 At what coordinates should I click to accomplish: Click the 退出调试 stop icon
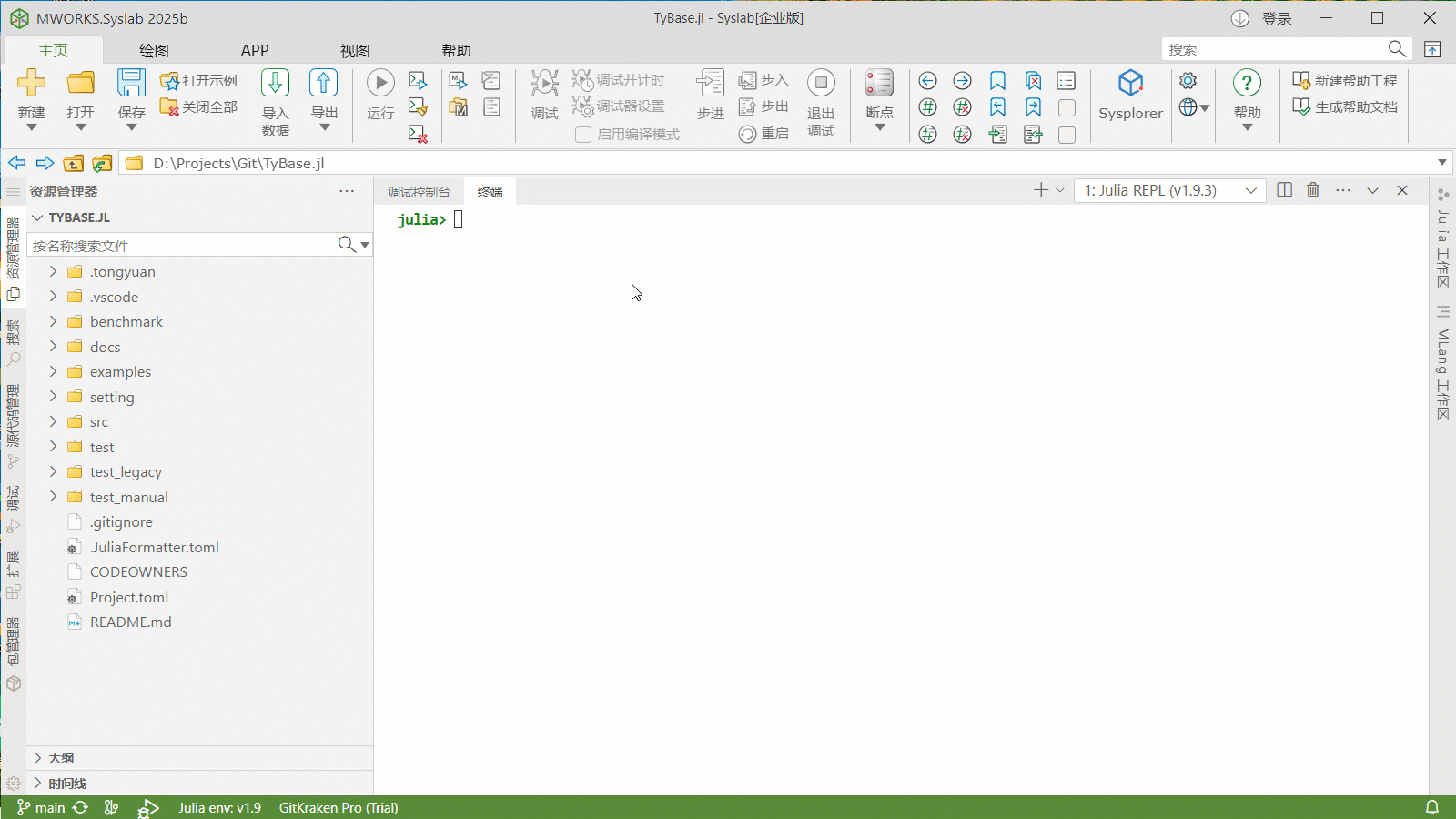[x=821, y=83]
